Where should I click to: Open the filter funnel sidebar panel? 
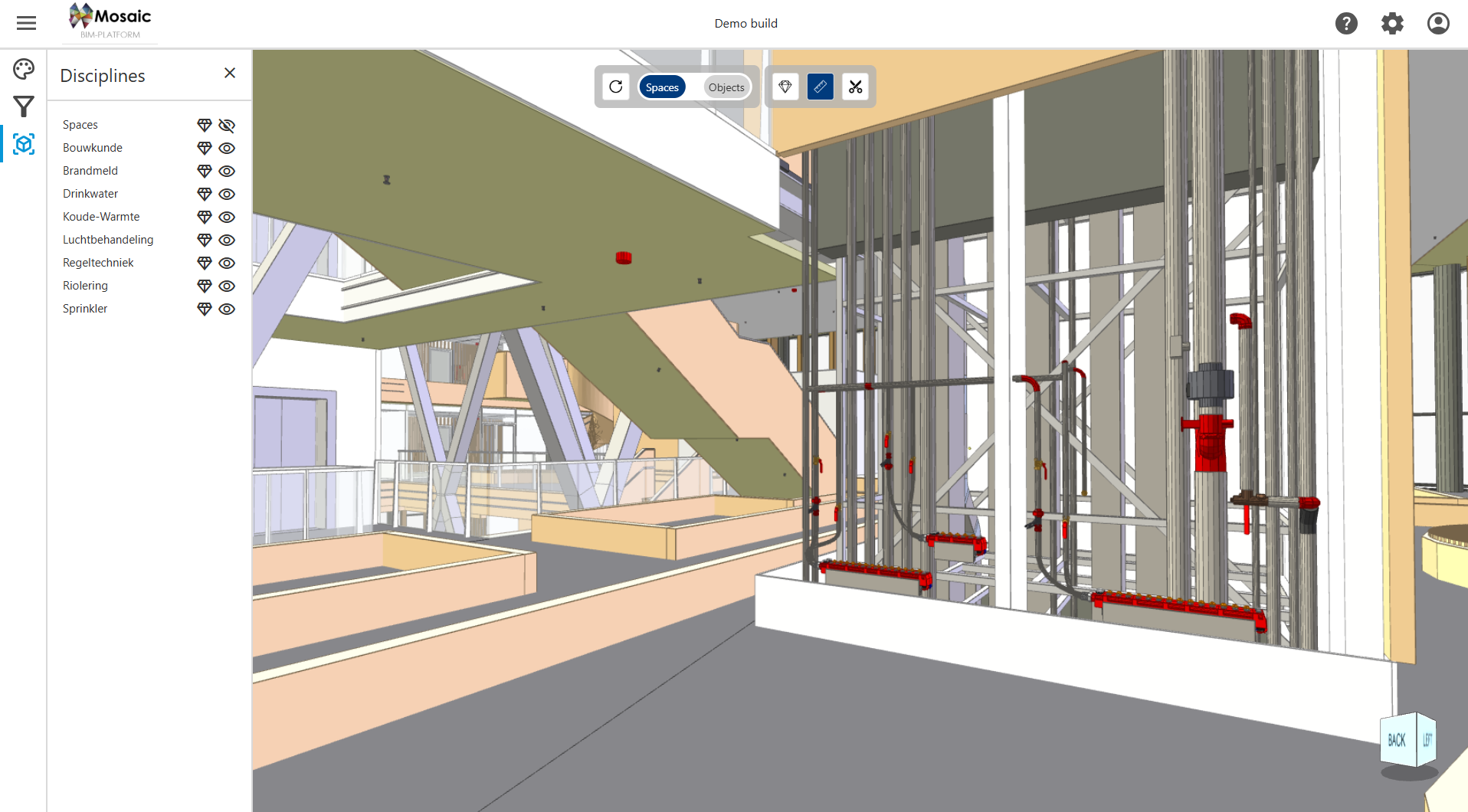[x=24, y=106]
